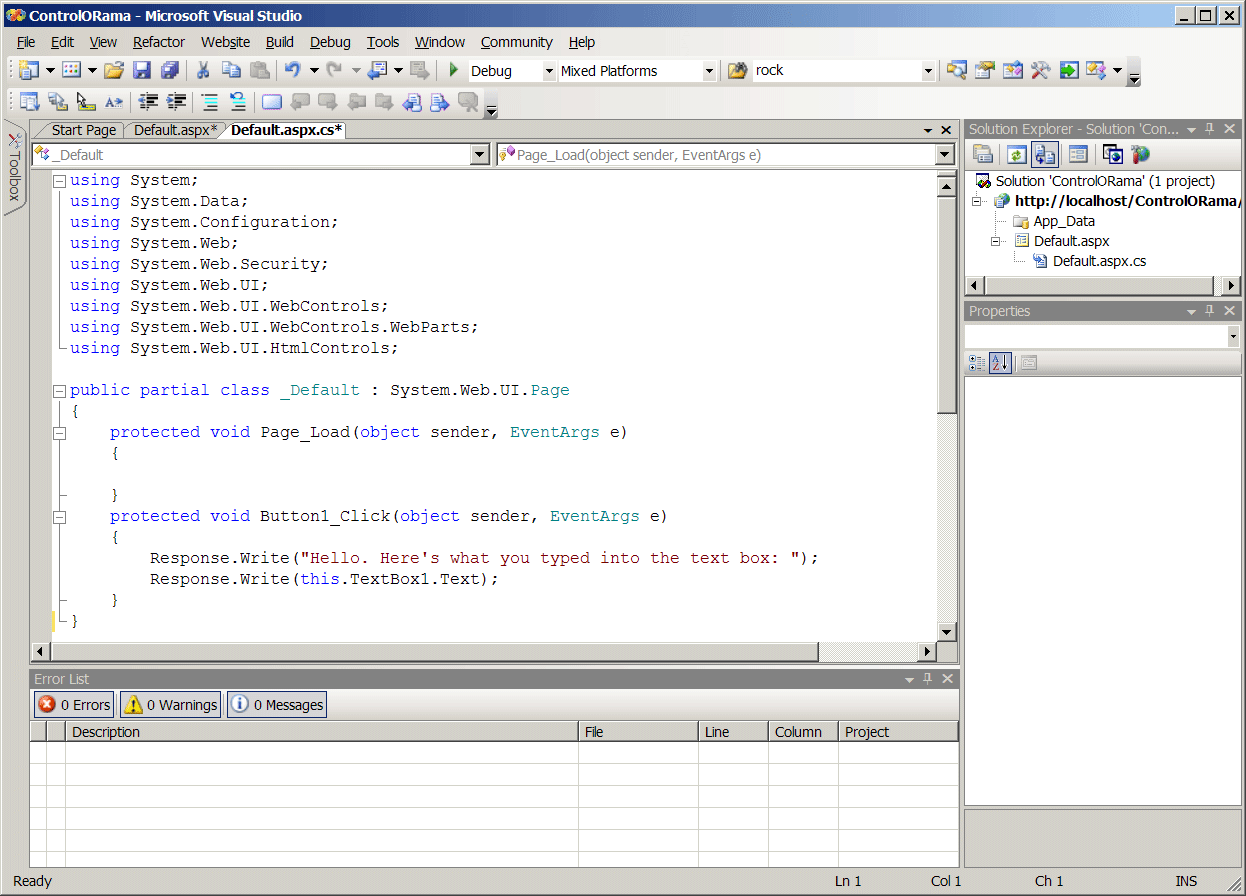
Task: Open the Refactor menu
Action: pos(158,42)
